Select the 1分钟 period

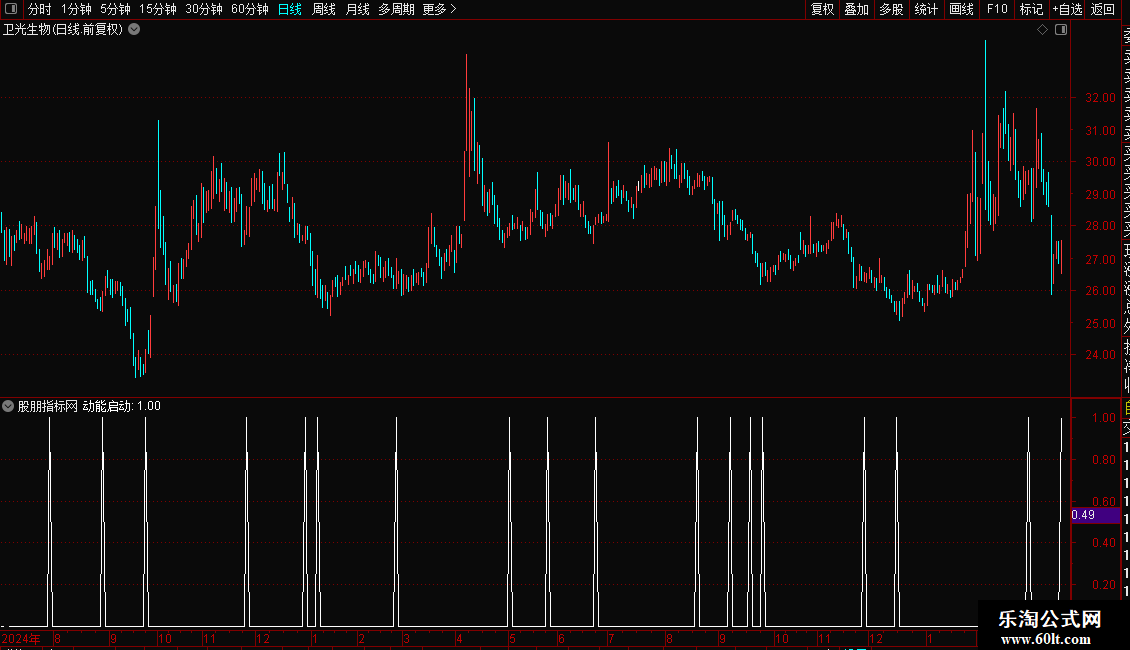pos(76,9)
